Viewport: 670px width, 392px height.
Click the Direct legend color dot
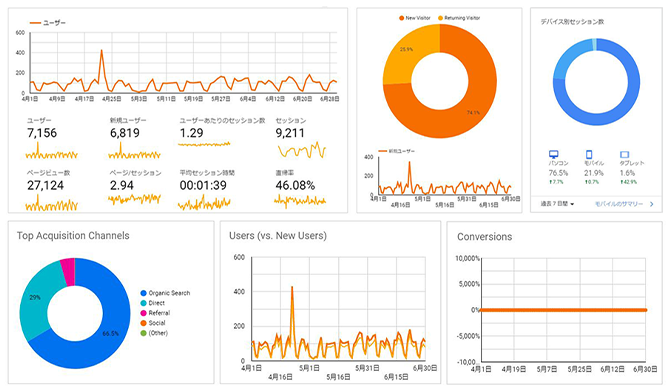pyautogui.click(x=144, y=303)
